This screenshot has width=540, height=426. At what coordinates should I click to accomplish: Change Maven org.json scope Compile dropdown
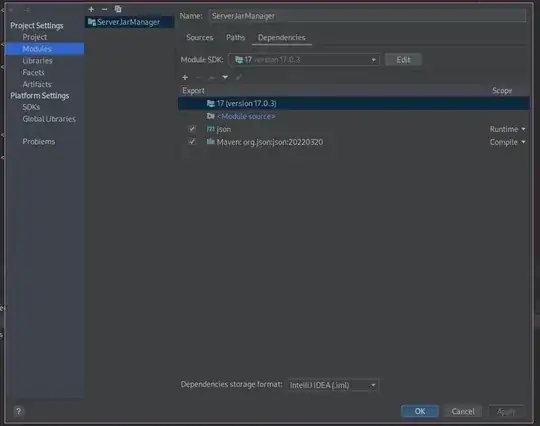click(507, 142)
